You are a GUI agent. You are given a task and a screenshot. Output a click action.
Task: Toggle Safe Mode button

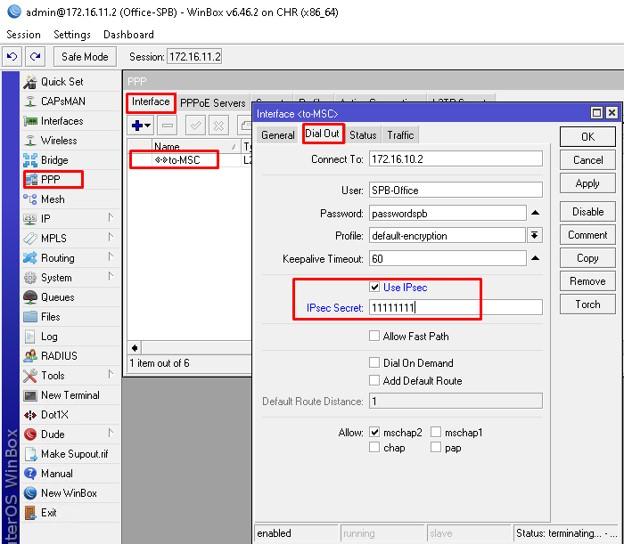(x=85, y=57)
